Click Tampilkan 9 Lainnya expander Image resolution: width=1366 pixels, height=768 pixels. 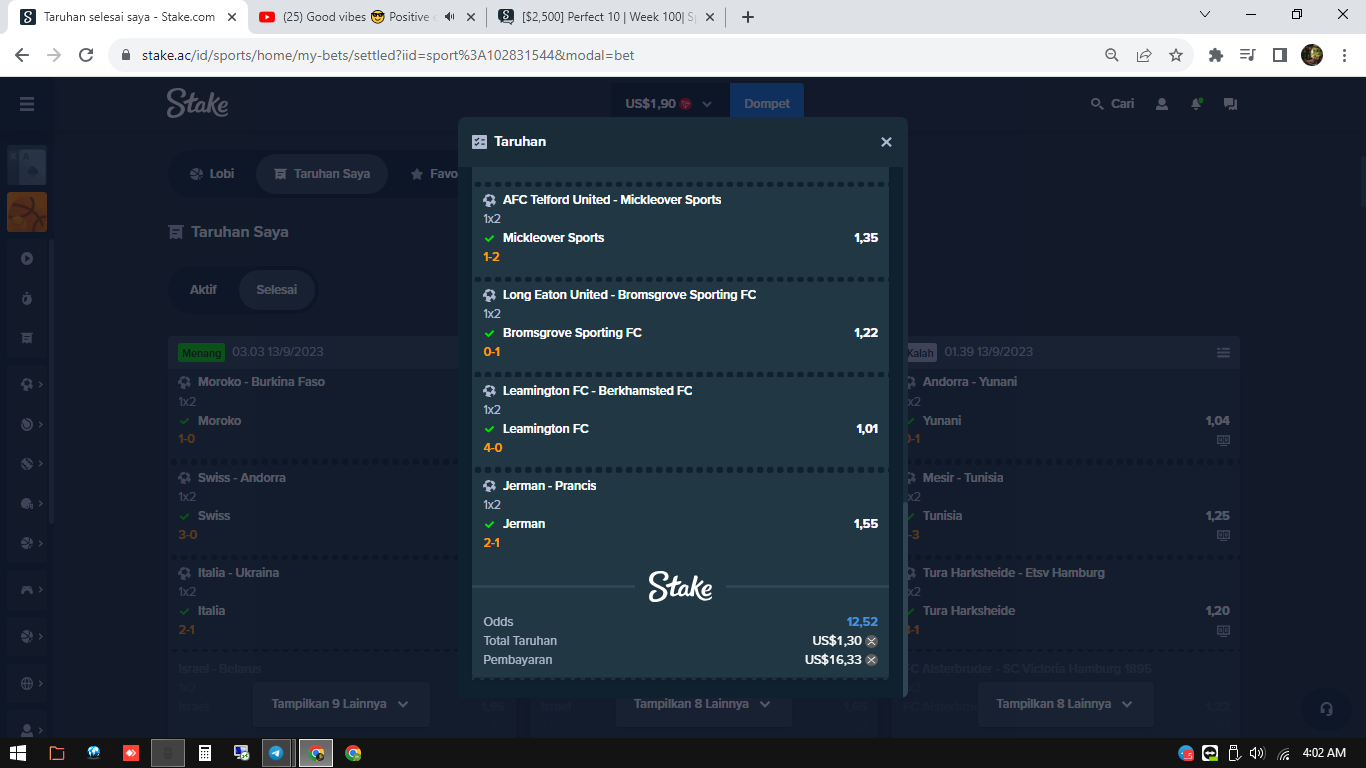(x=341, y=704)
